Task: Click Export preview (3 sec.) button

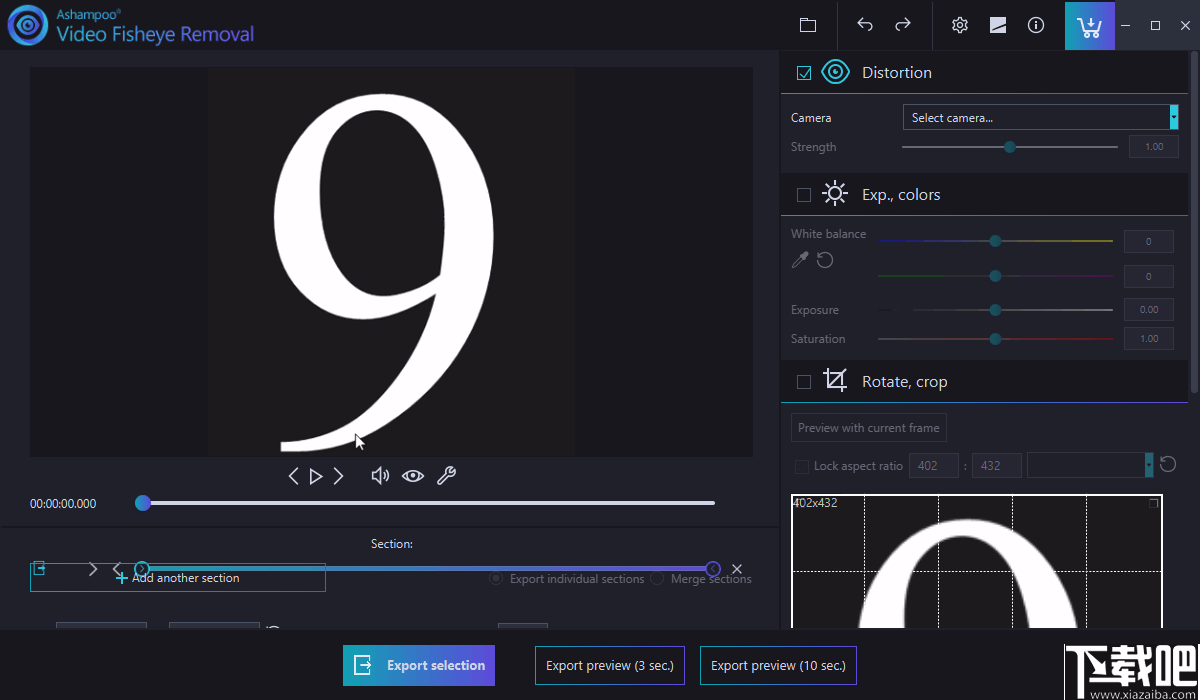Action: pos(610,665)
